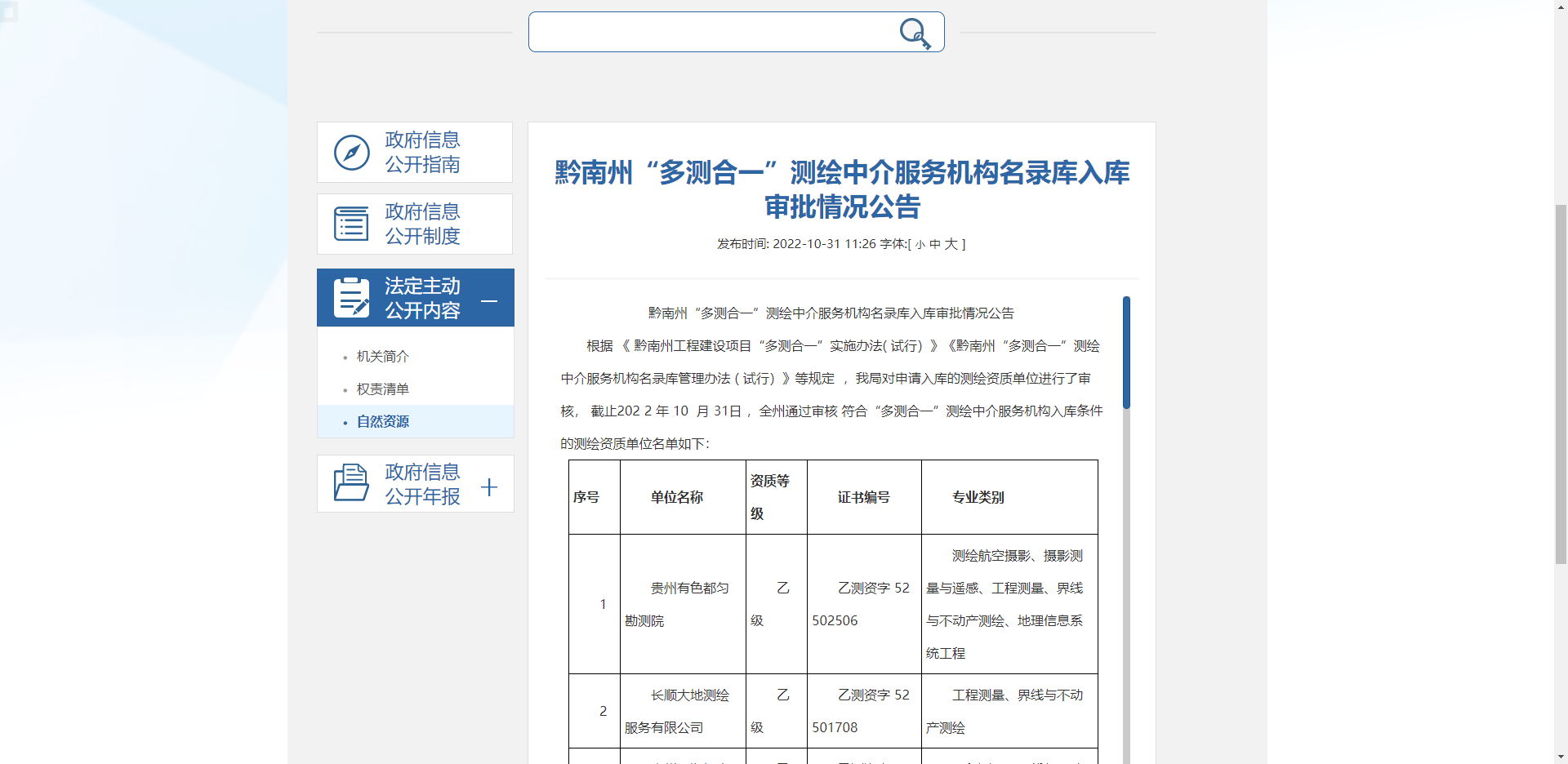Click the document icon beside 政府信息公开制度
This screenshot has height=764, width=1568.
pyautogui.click(x=351, y=223)
